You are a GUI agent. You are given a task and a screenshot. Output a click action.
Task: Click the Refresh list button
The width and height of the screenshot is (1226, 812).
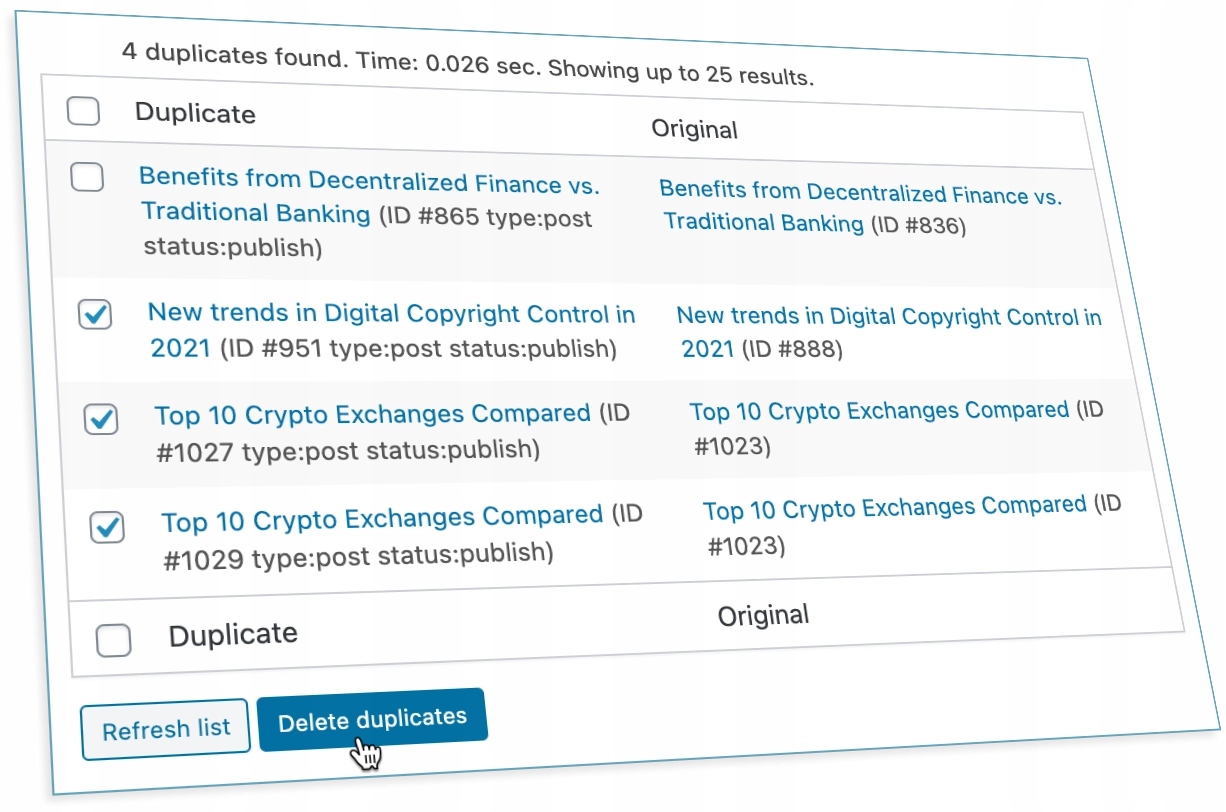tap(166, 730)
